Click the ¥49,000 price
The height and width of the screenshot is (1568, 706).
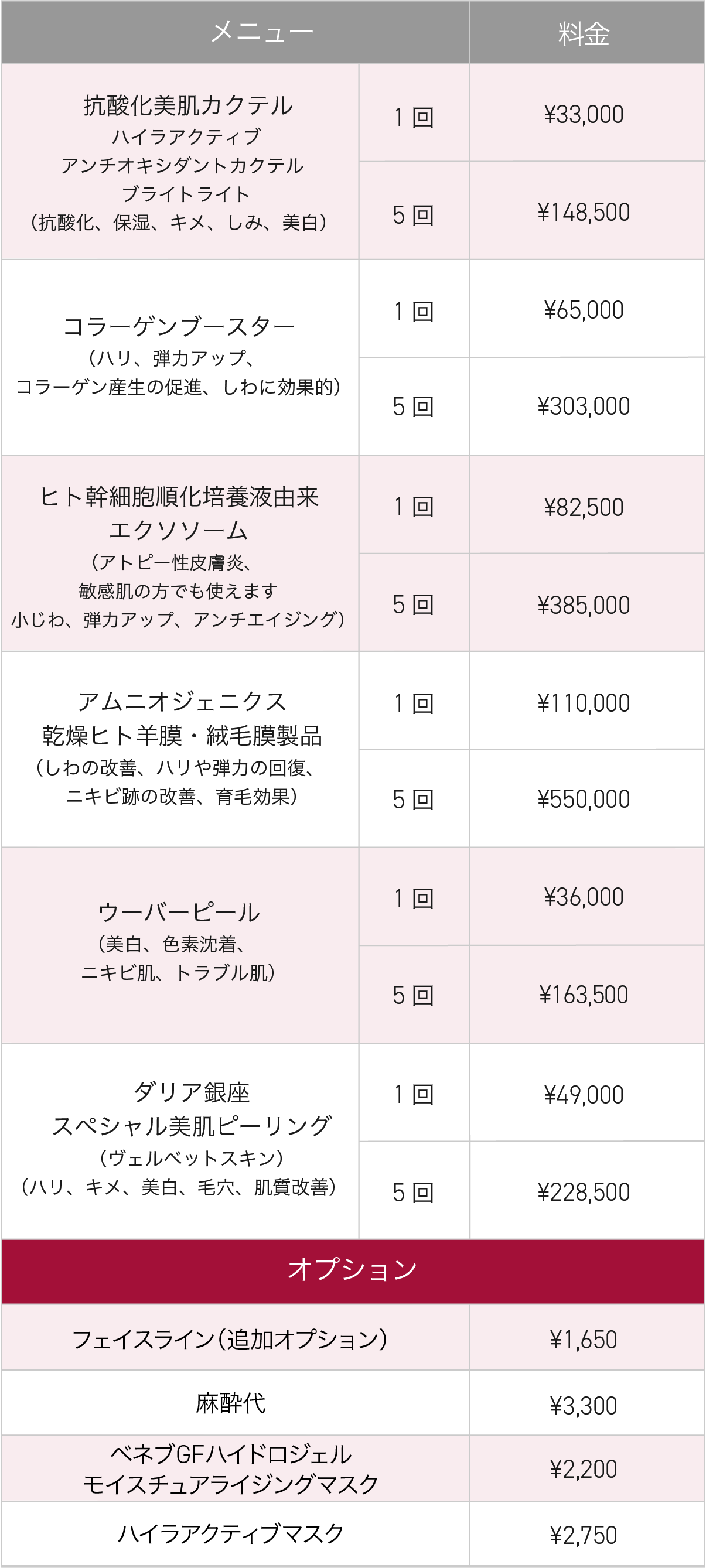pyautogui.click(x=584, y=1094)
